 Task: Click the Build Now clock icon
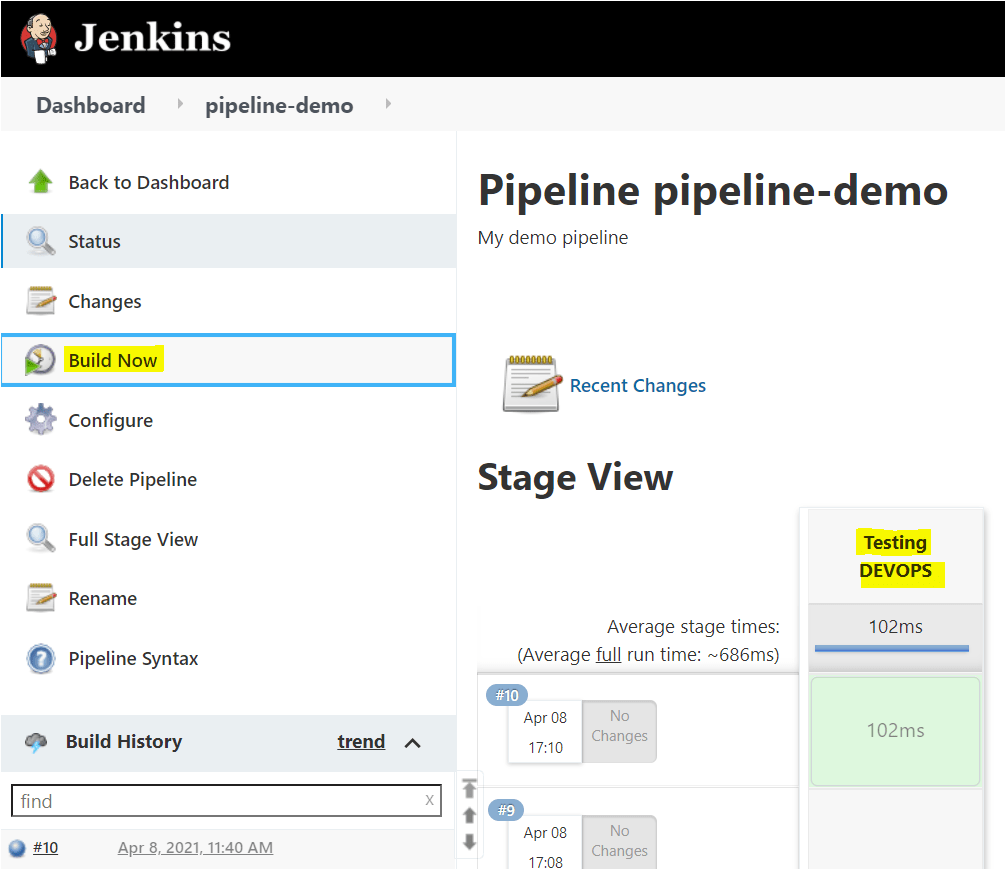click(x=40, y=360)
